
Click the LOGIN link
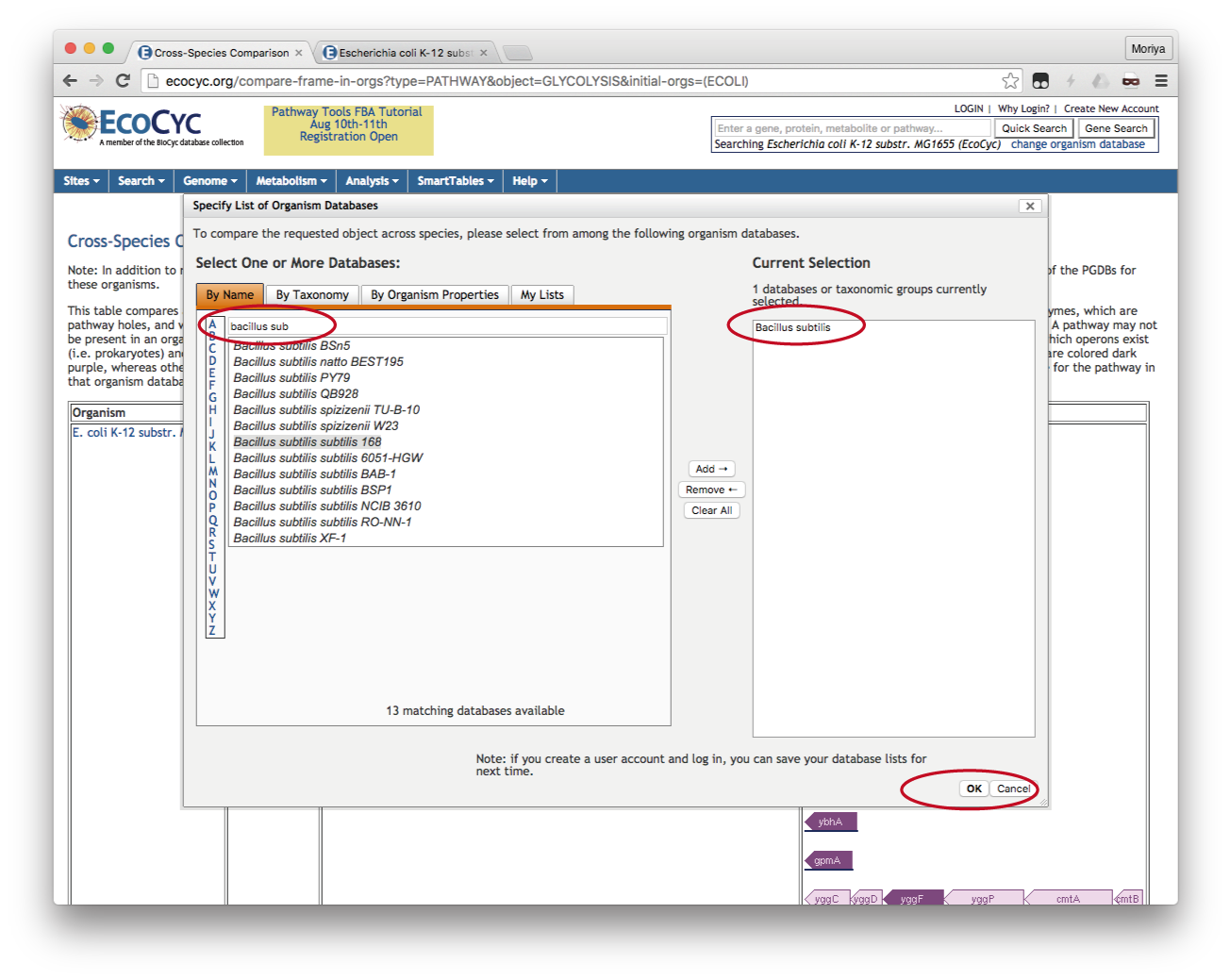coord(969,109)
